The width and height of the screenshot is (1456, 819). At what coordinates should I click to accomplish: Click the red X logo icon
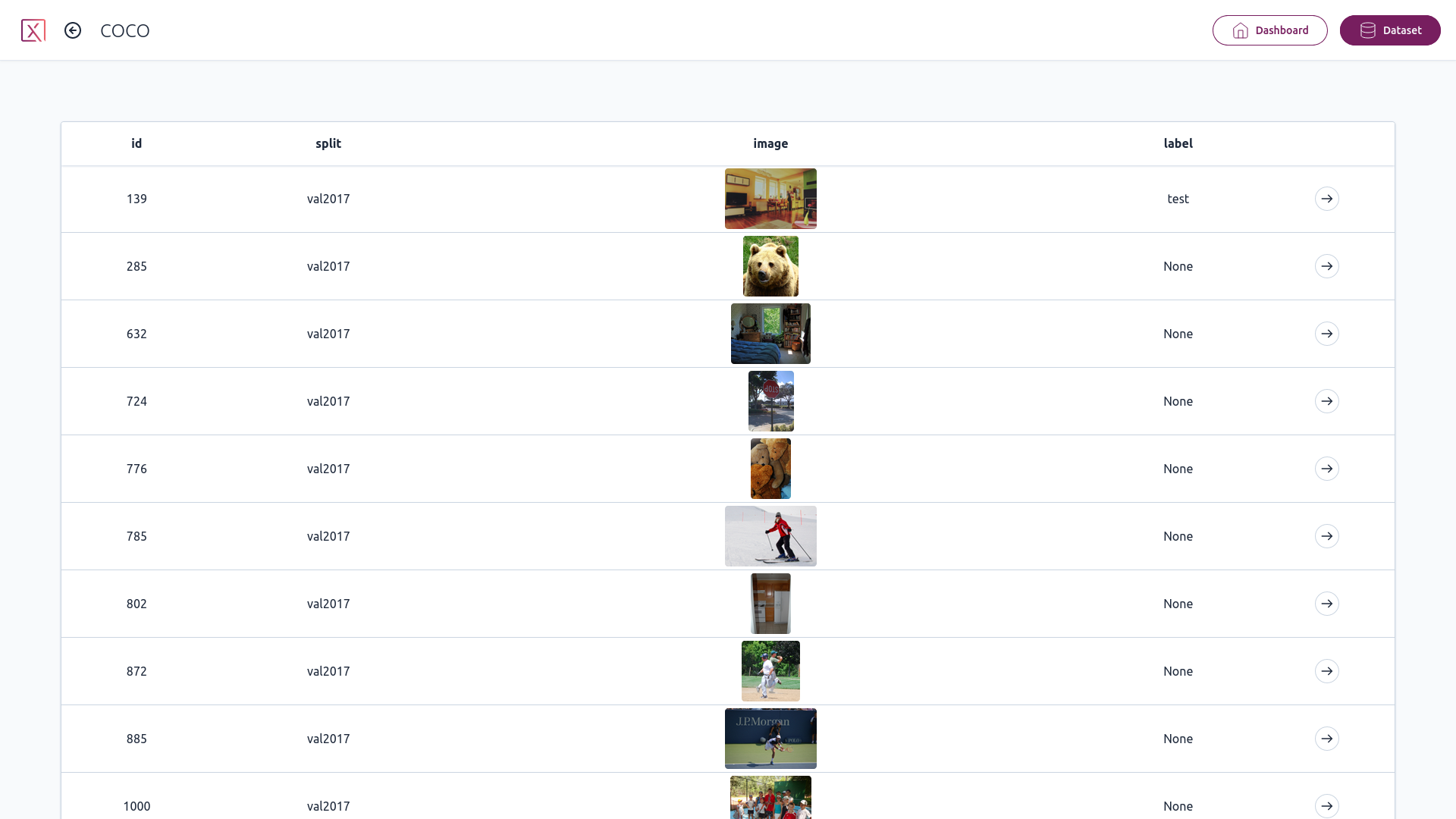coord(33,30)
